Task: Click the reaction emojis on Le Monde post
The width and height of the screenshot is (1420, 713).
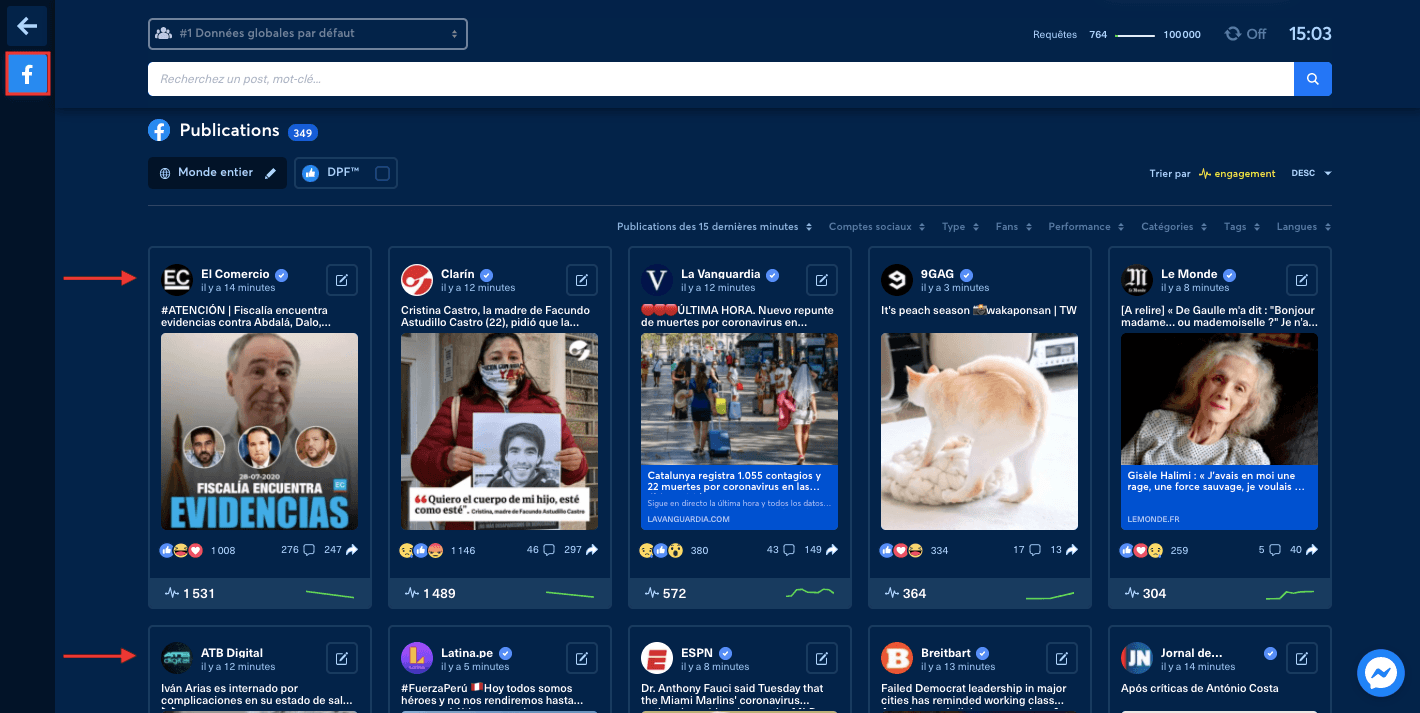Action: click(1141, 550)
